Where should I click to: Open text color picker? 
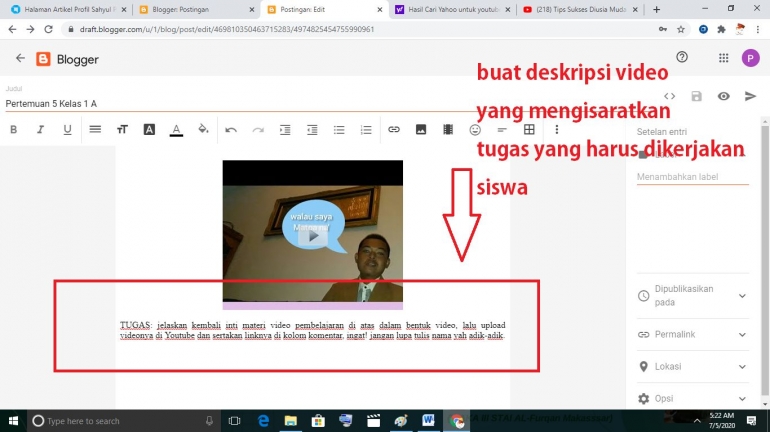pyautogui.click(x=176, y=129)
